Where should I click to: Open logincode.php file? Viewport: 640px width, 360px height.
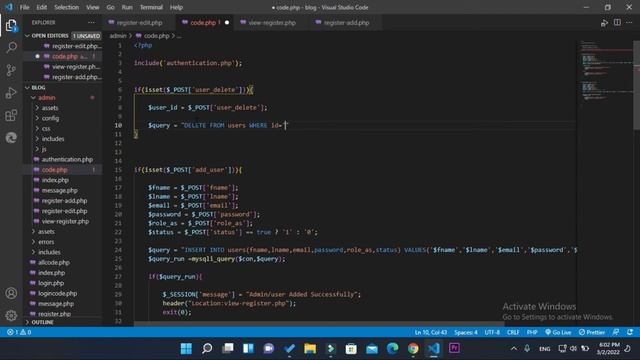(x=57, y=293)
